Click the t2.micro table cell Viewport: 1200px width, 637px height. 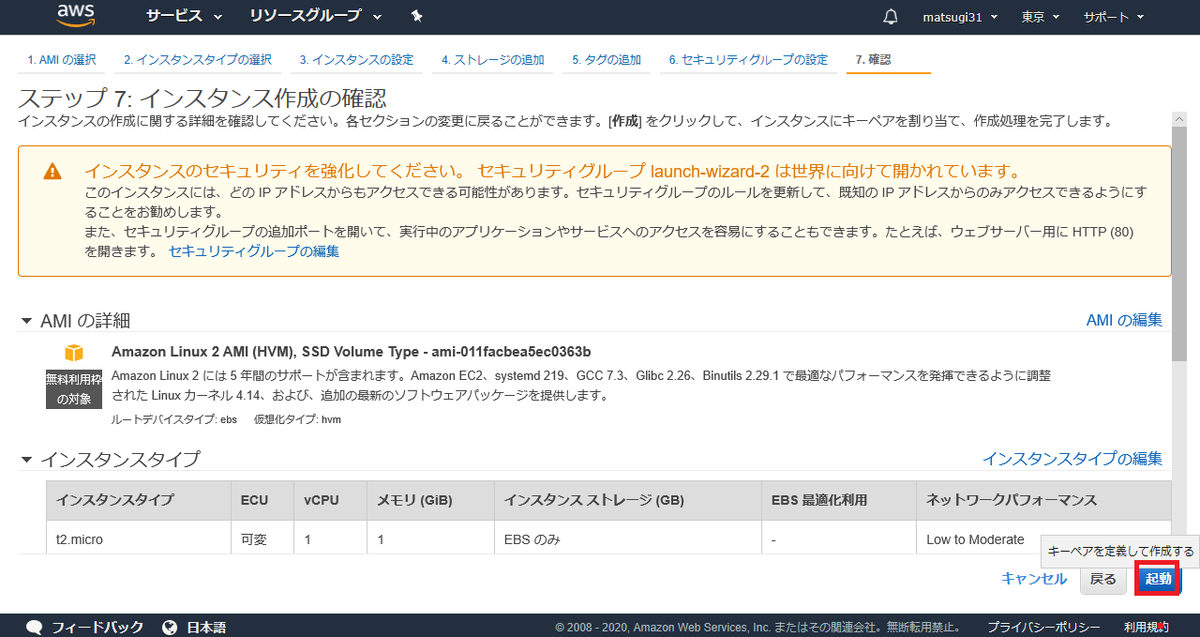pos(138,539)
